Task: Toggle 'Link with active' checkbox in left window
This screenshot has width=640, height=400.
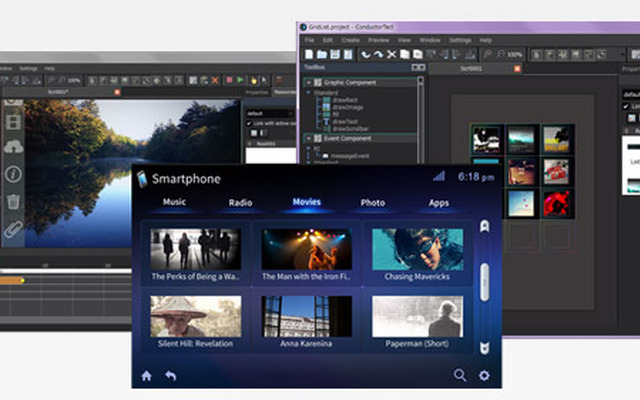Action: (x=249, y=123)
